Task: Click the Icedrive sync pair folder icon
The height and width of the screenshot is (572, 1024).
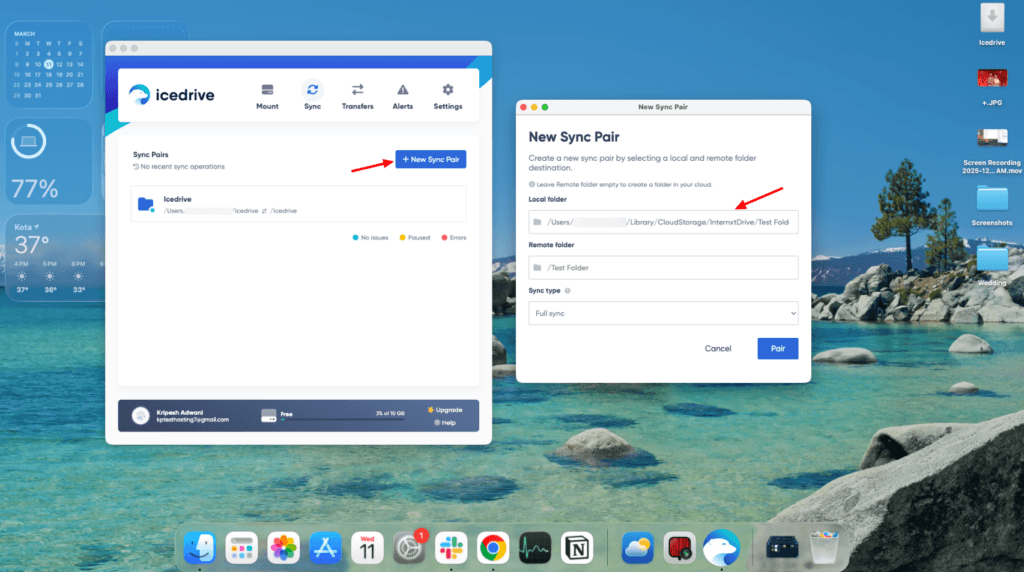Action: point(146,204)
